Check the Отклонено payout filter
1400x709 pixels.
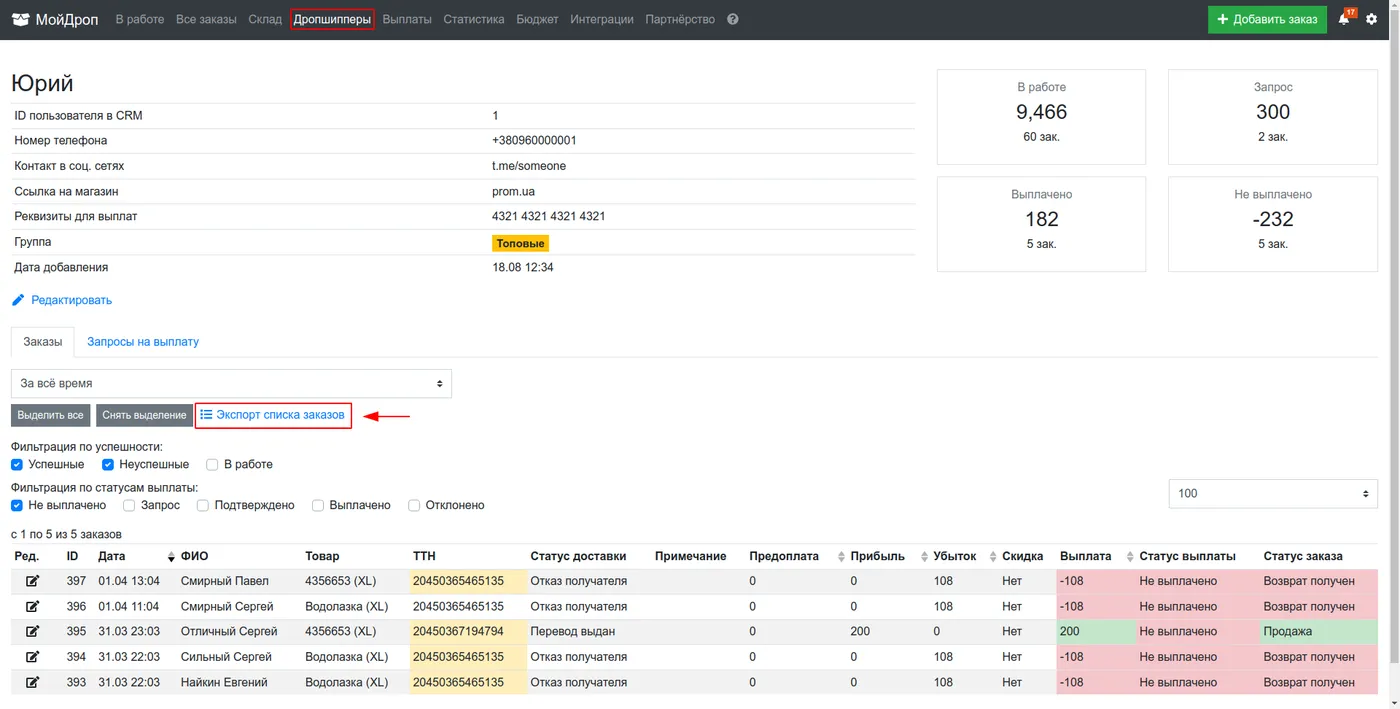click(x=414, y=505)
